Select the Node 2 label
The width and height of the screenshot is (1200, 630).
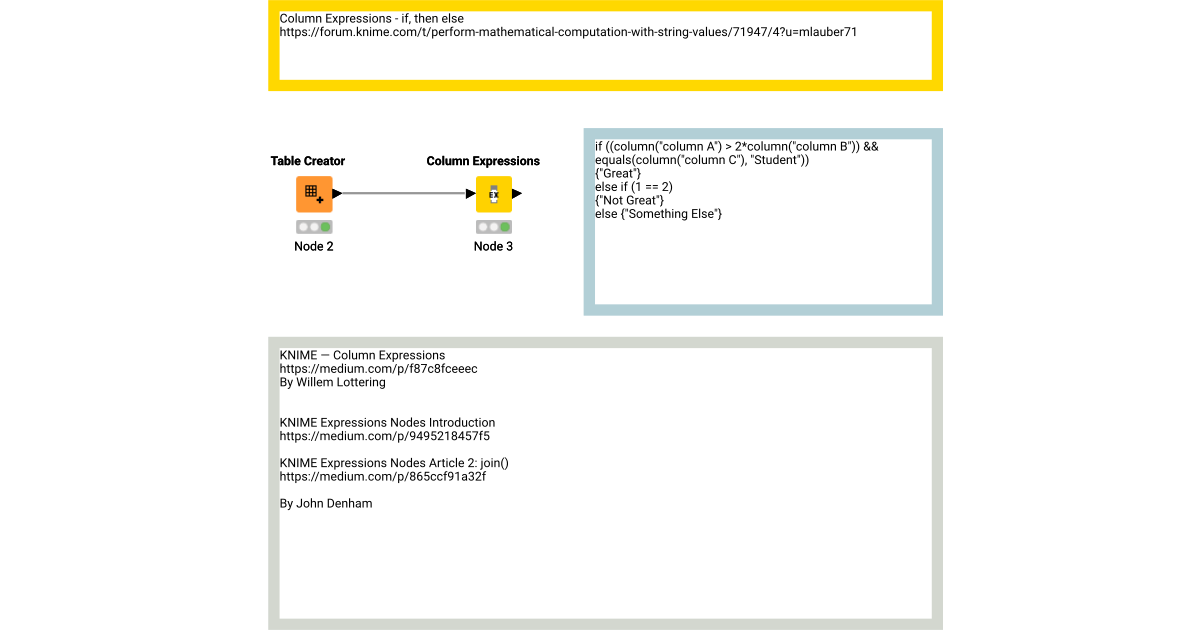point(313,246)
